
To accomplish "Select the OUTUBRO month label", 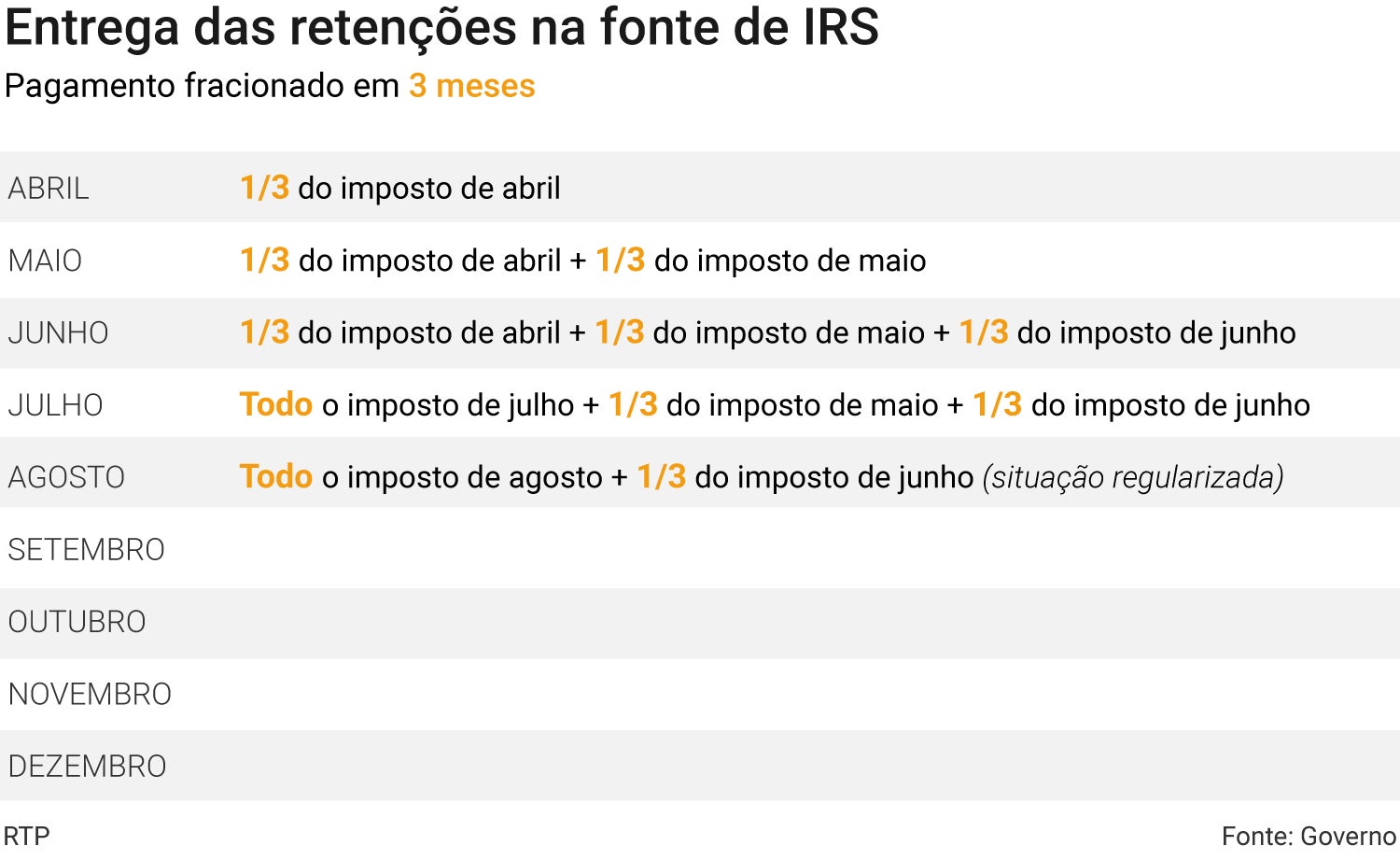I will coord(77,622).
